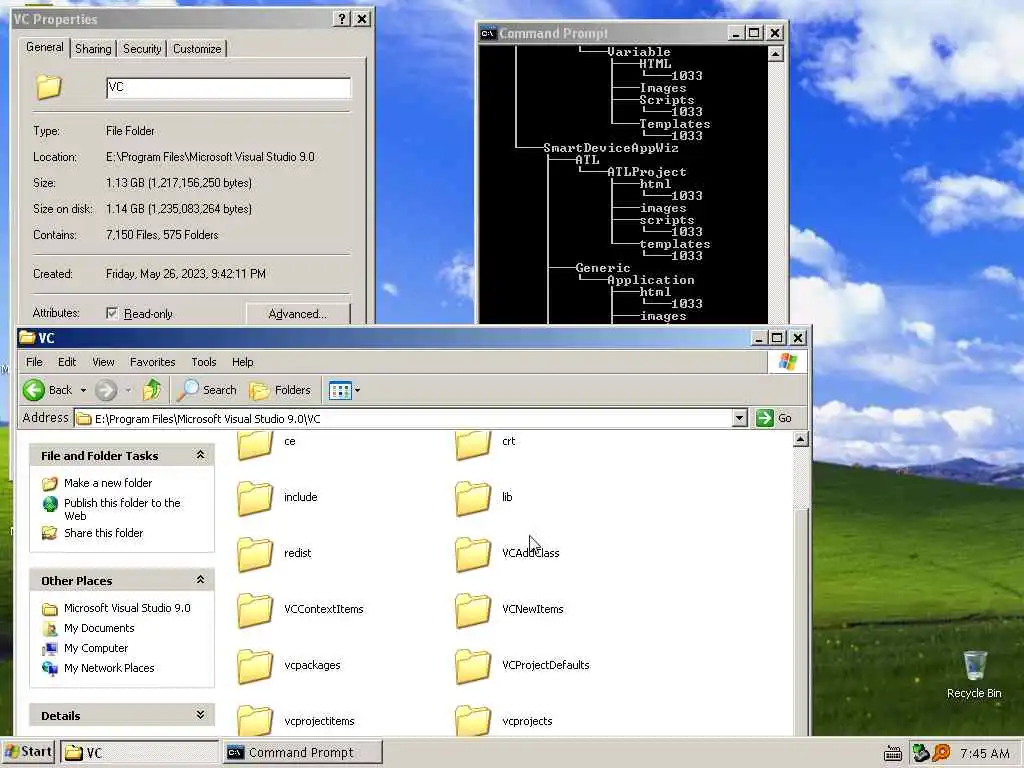This screenshot has width=1024, height=768.
Task: Click the VC window scrollbar up arrow
Action: click(x=801, y=440)
